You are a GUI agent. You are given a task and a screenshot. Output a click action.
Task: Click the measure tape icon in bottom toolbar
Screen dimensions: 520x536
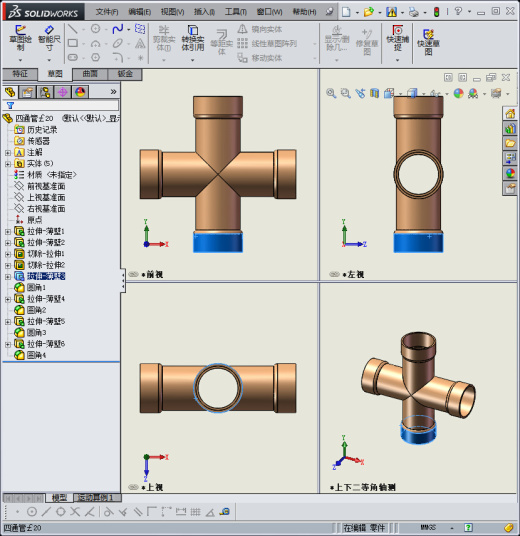click(x=225, y=511)
